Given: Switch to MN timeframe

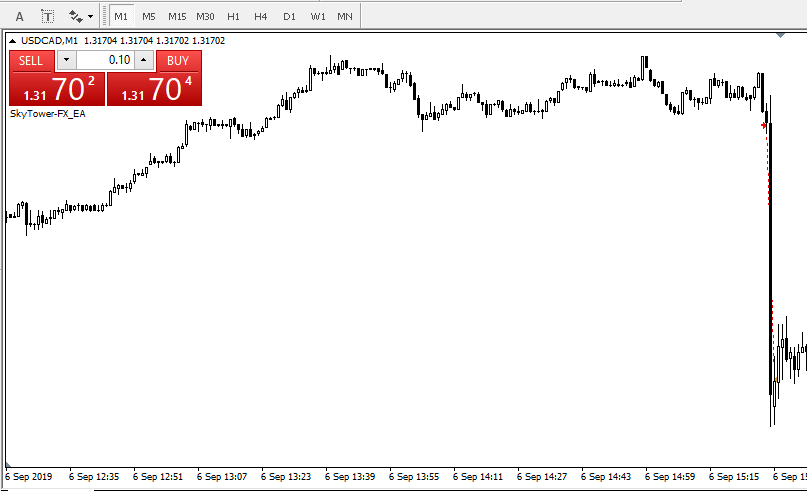Looking at the screenshot, I should (345, 16).
